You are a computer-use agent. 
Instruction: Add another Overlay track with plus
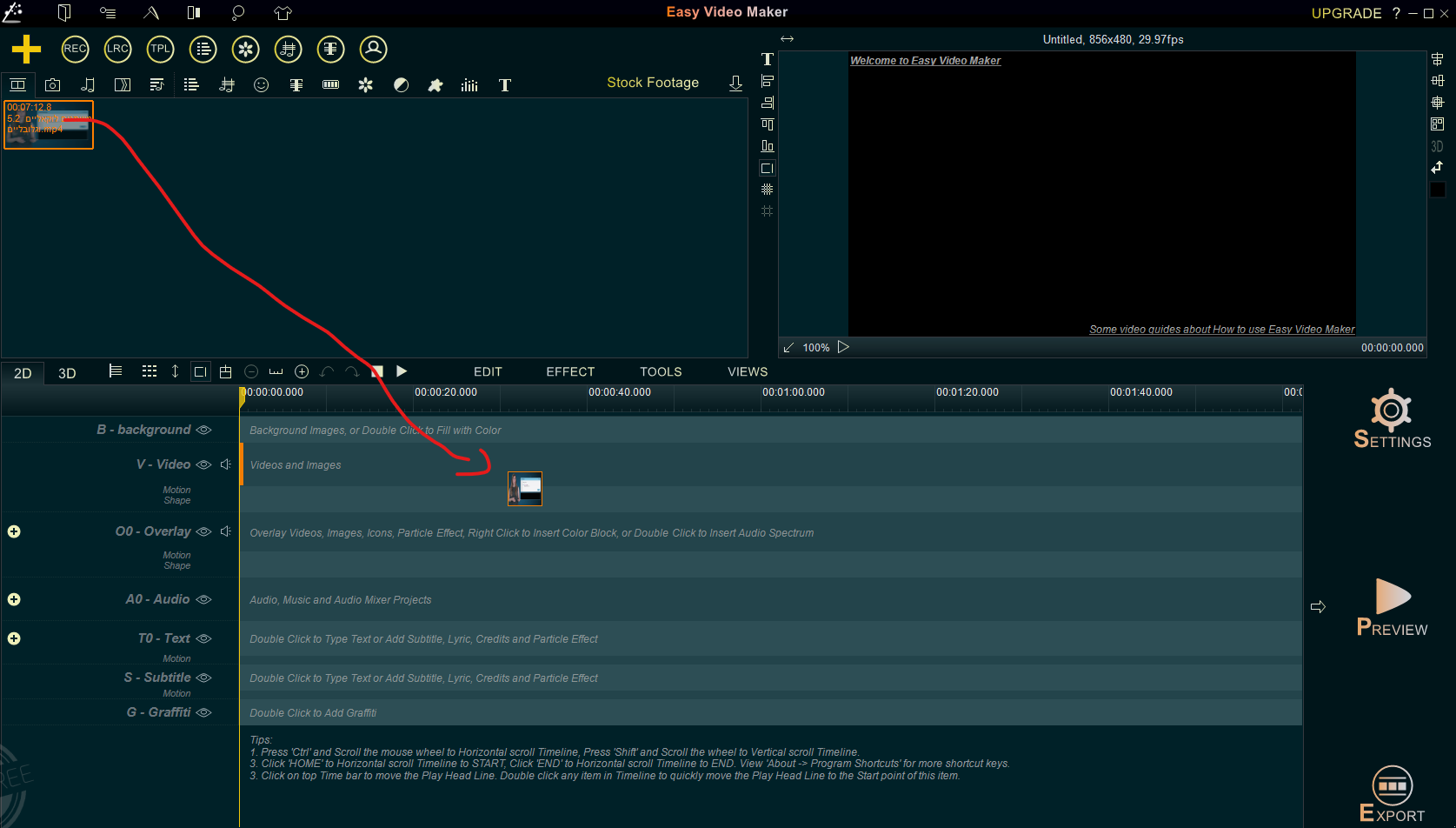point(14,531)
